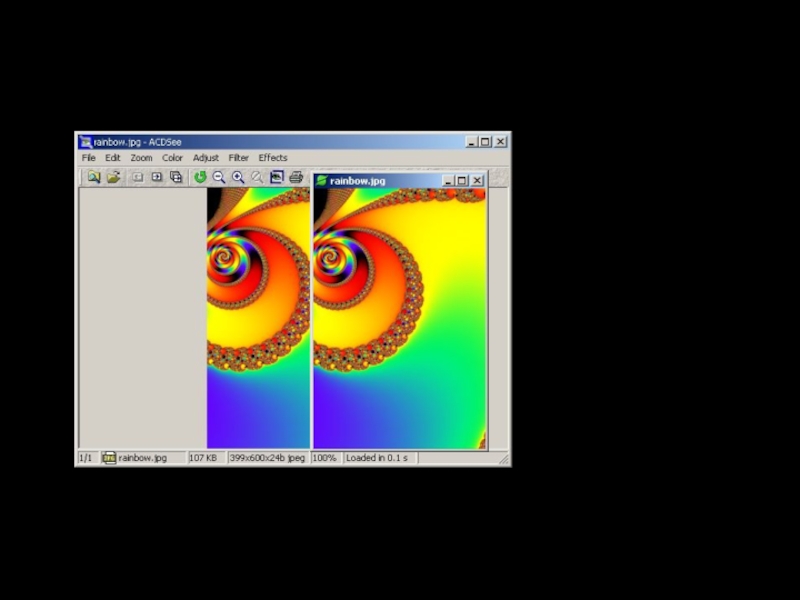This screenshot has height=600, width=800.
Task: Click the green icon in floating rainbow.jpg window
Action: pos(321,181)
